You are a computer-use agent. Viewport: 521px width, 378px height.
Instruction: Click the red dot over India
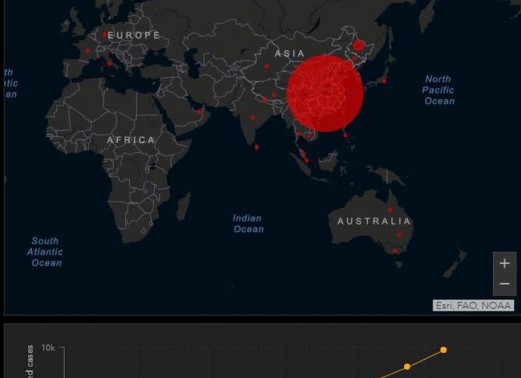[253, 118]
